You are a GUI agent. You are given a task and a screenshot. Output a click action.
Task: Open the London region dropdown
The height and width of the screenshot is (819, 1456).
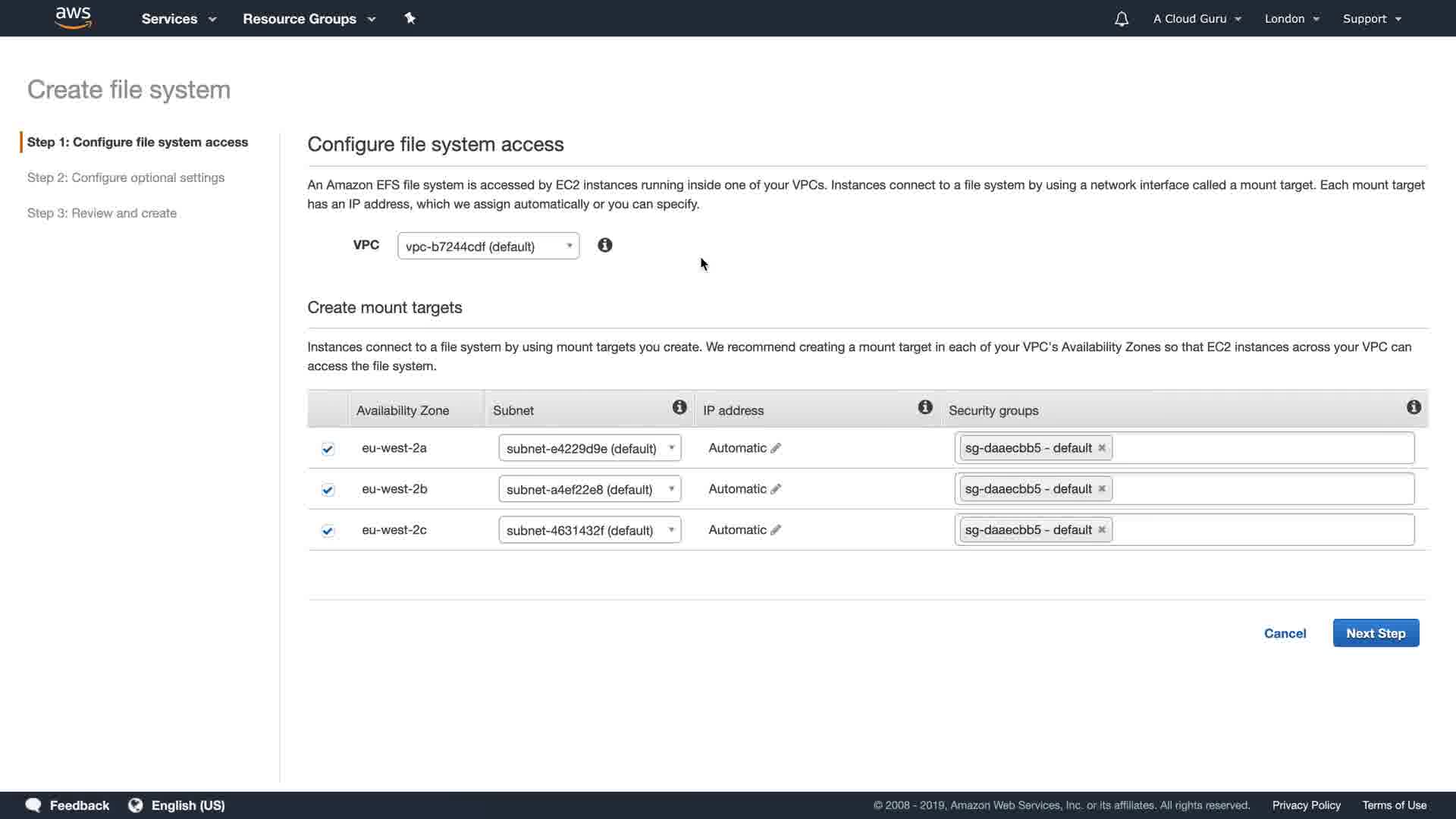point(1291,19)
